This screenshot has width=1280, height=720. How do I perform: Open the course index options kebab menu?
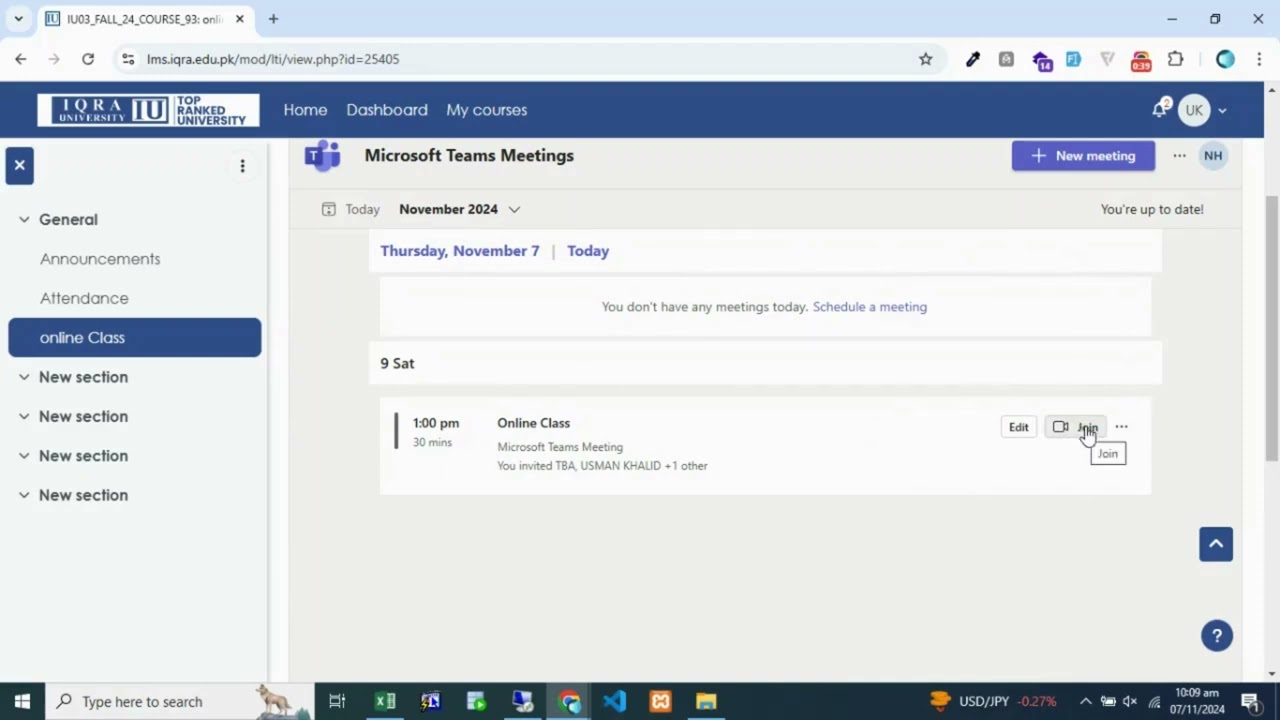pyautogui.click(x=242, y=166)
